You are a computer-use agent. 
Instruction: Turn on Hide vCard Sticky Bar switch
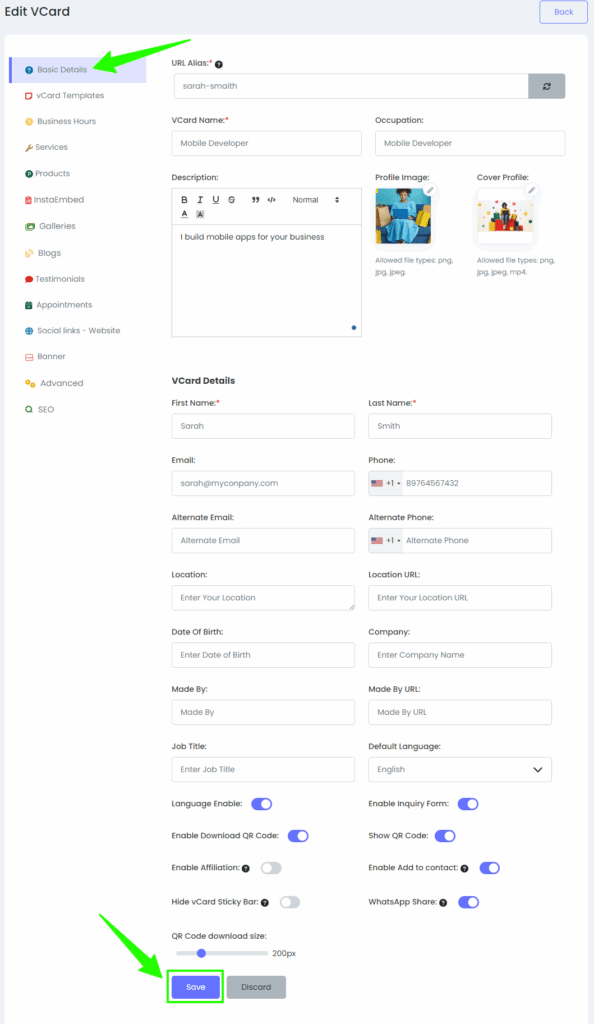point(290,902)
